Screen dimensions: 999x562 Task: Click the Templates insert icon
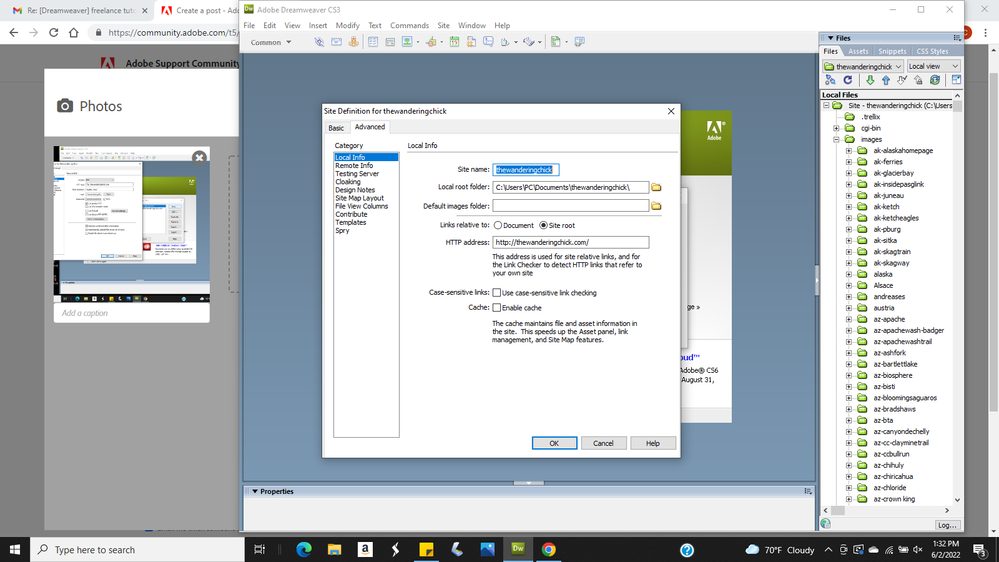(556, 42)
